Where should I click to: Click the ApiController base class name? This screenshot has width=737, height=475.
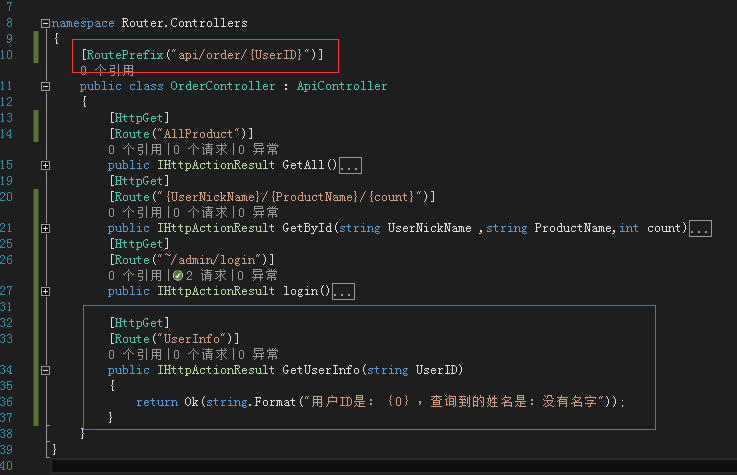[x=342, y=86]
